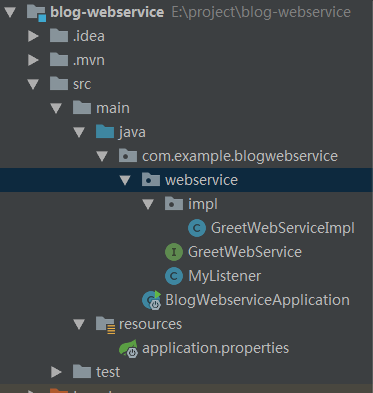373x393 pixels.
Task: Click the resources root folder icon
Action: pyautogui.click(x=106, y=325)
